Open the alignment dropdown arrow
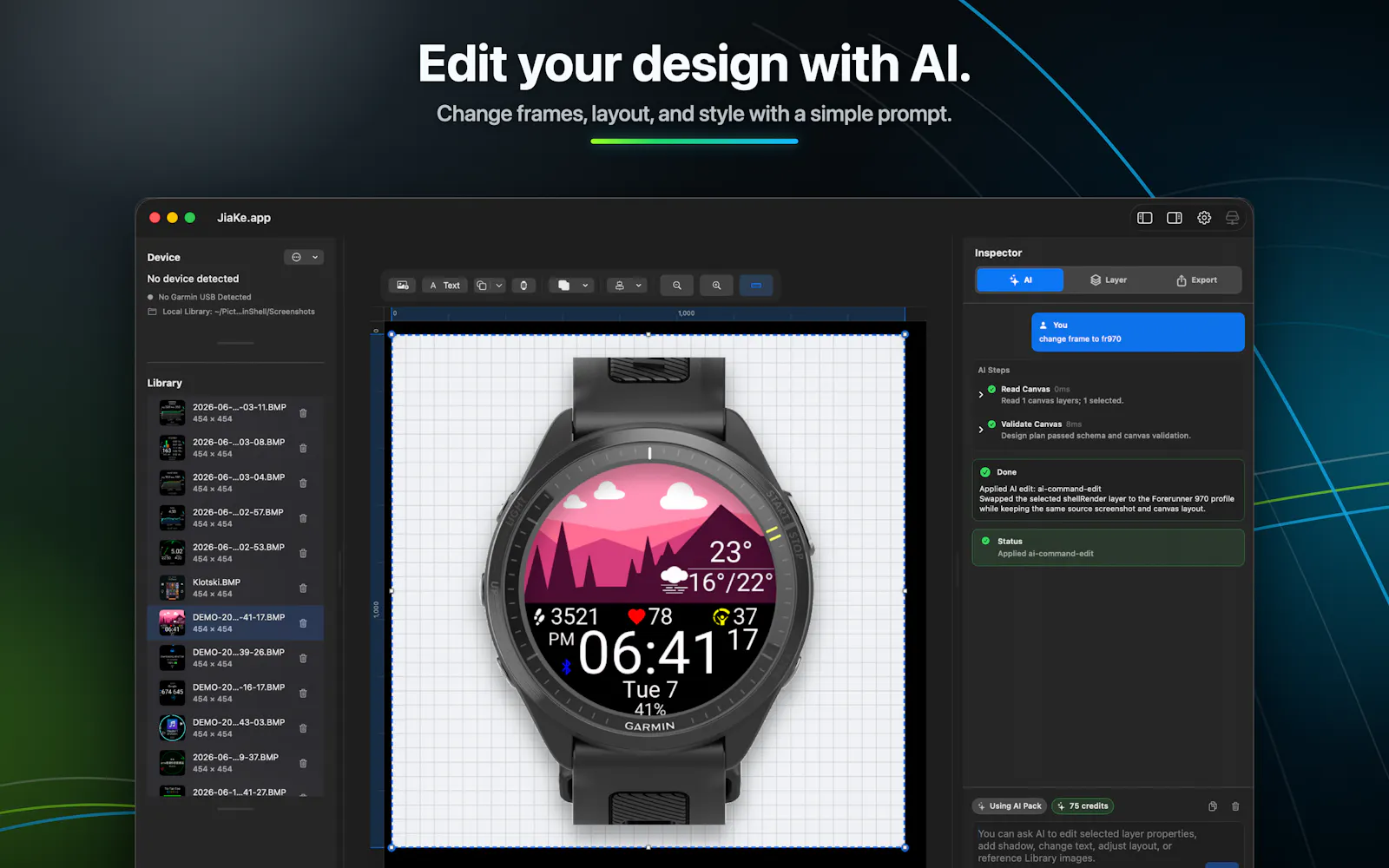 point(639,286)
